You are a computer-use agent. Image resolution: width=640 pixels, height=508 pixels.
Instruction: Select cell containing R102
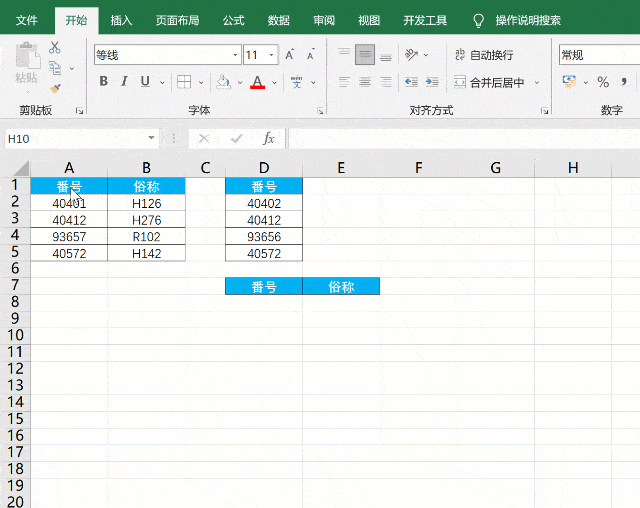point(147,237)
